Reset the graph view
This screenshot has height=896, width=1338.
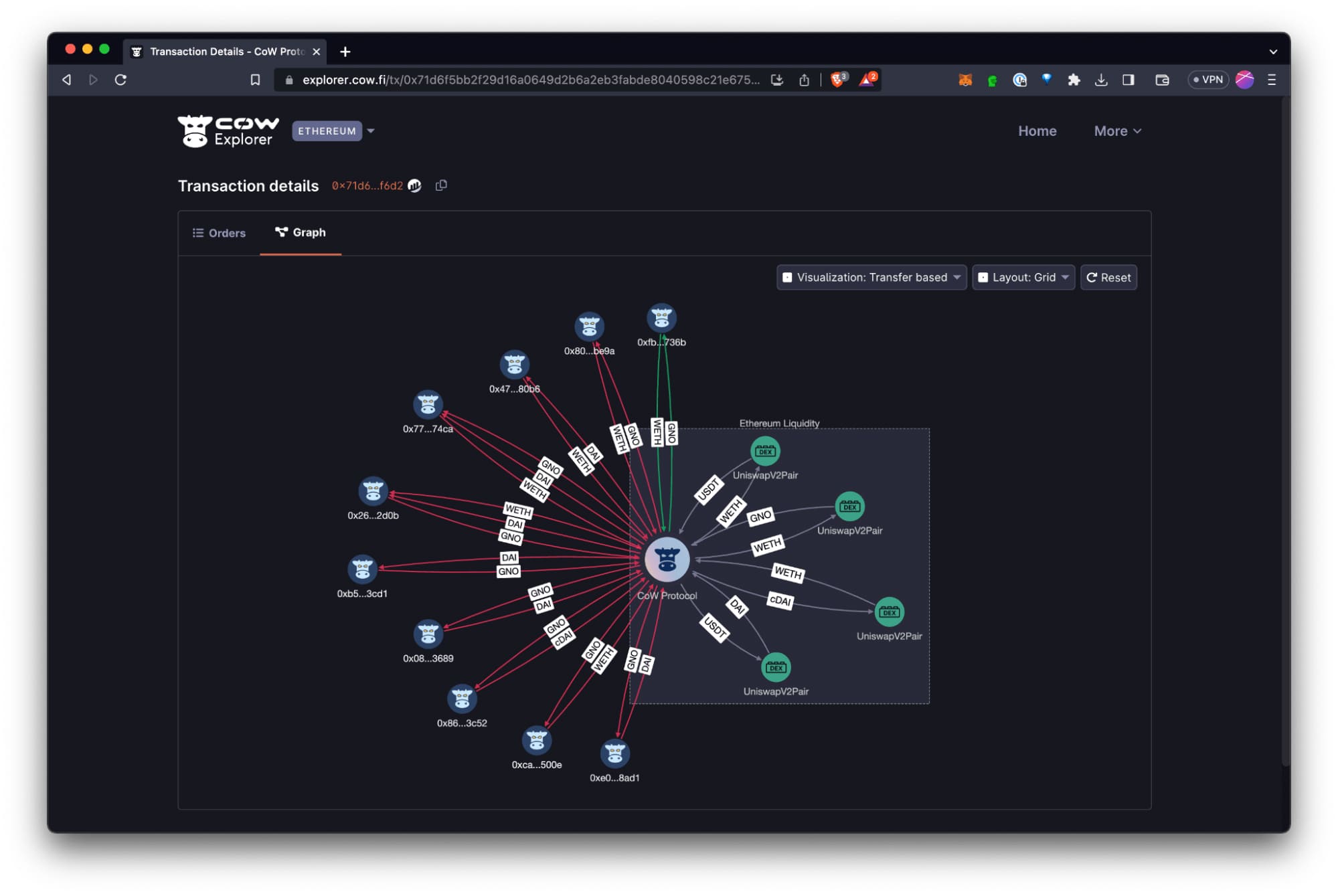pos(1108,277)
